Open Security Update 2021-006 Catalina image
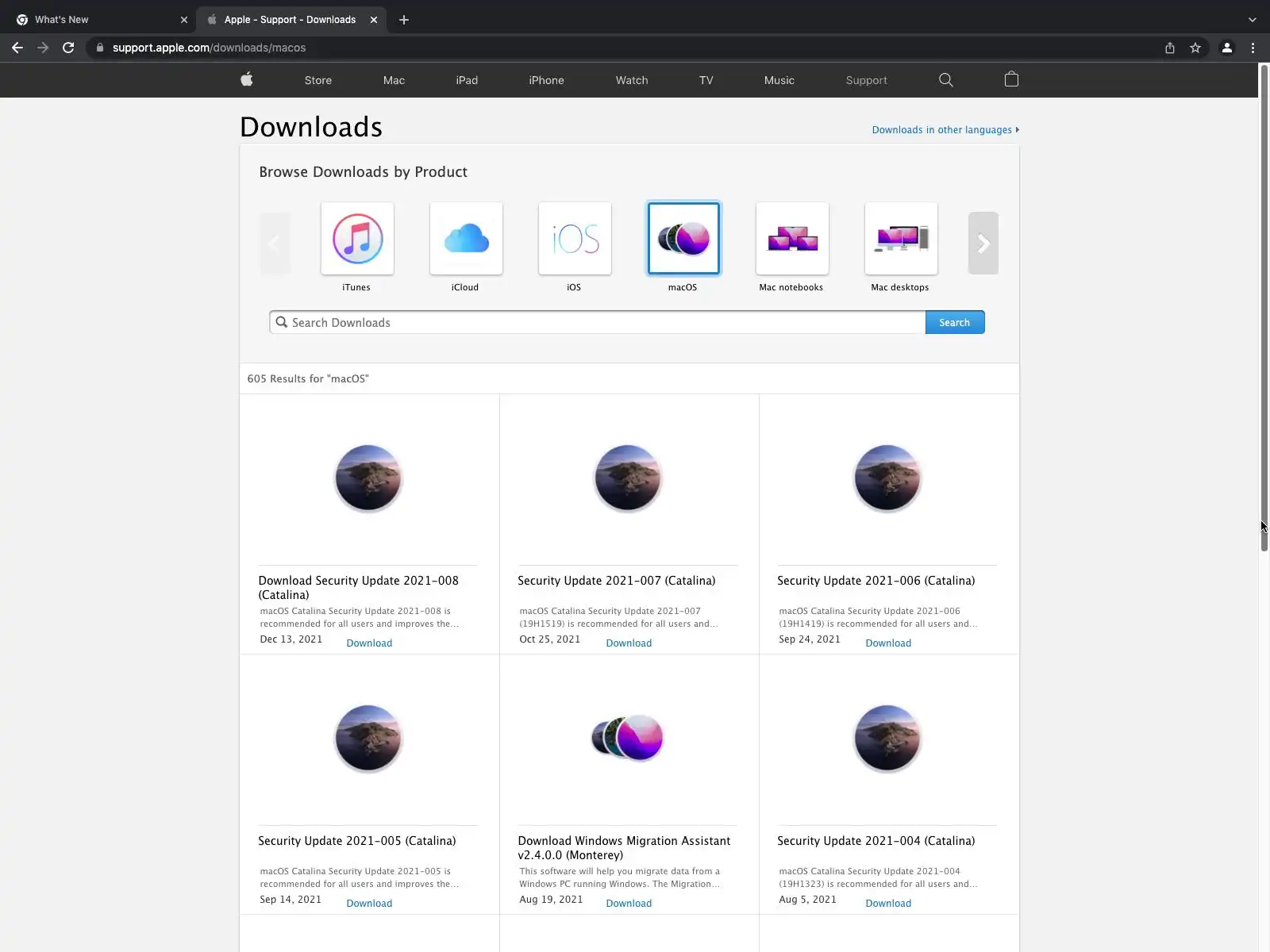1270x952 pixels. pyautogui.click(x=887, y=478)
